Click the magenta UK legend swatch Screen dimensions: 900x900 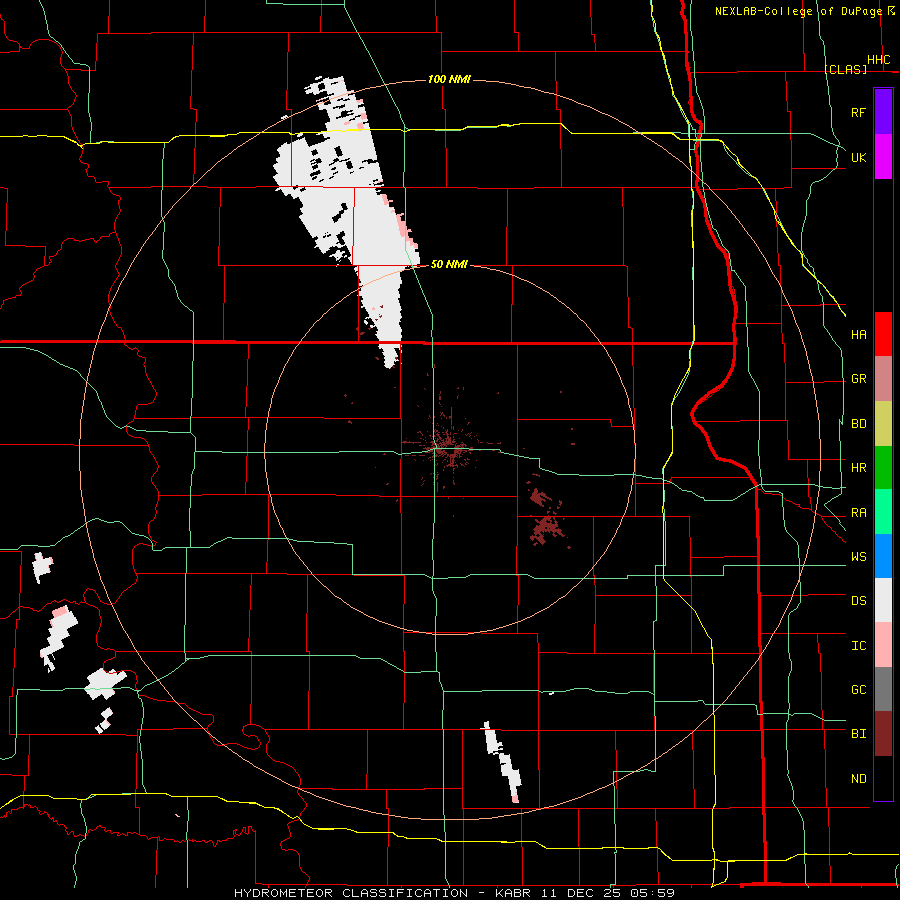(883, 157)
